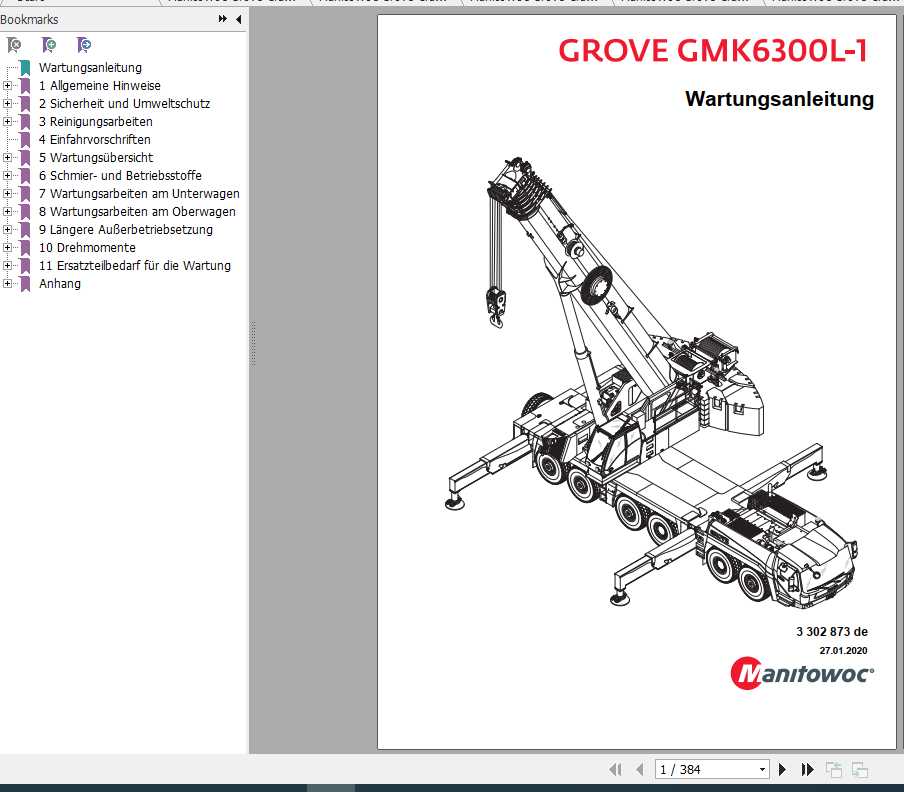Click the document number '3 302 873 de'

tap(832, 632)
